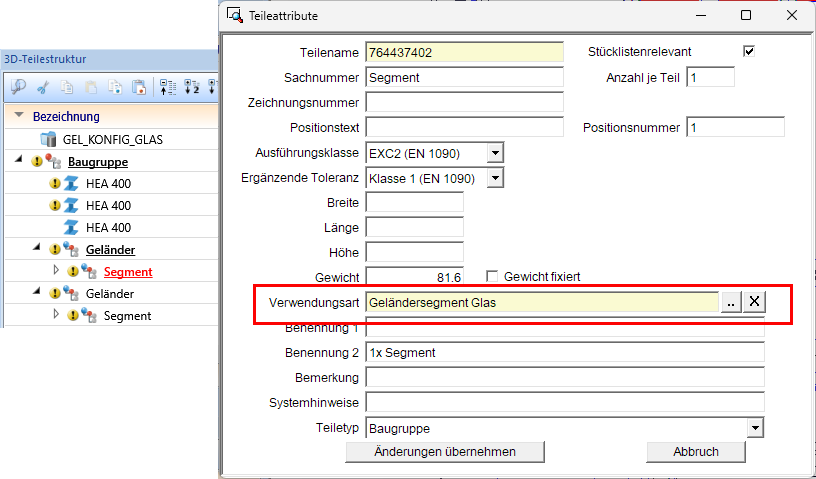Click the Positionstext input field
Image resolution: width=816 pixels, height=479 pixels.
click(x=465, y=128)
